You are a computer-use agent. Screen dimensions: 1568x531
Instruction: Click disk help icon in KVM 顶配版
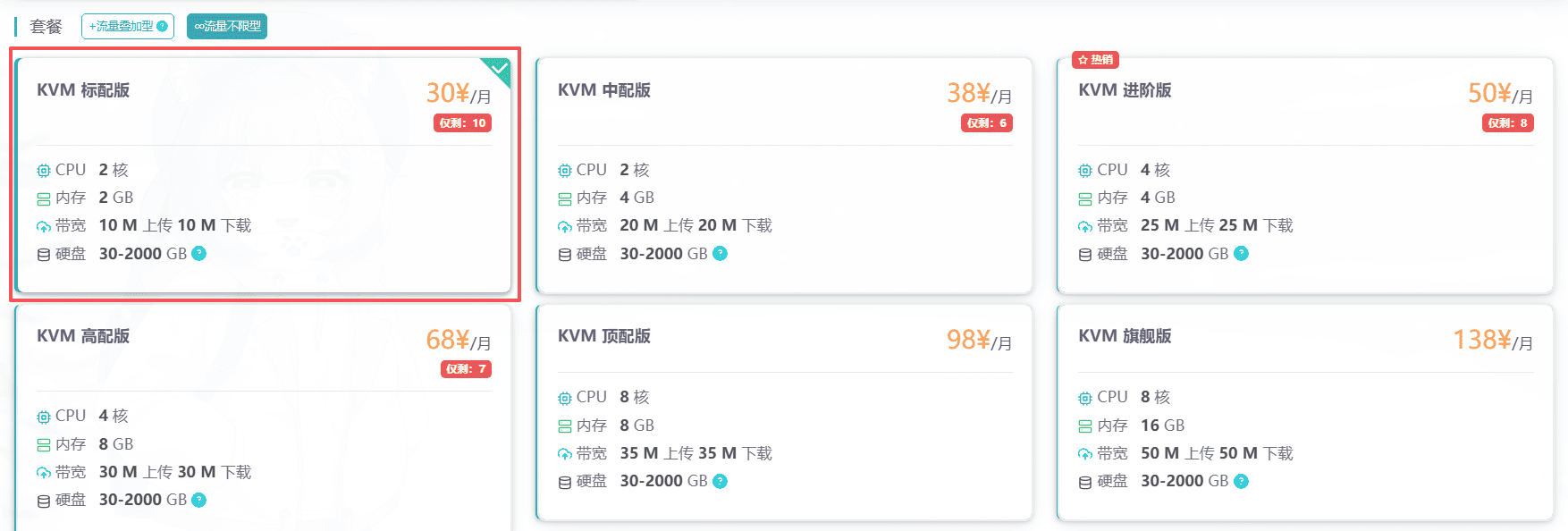721,481
